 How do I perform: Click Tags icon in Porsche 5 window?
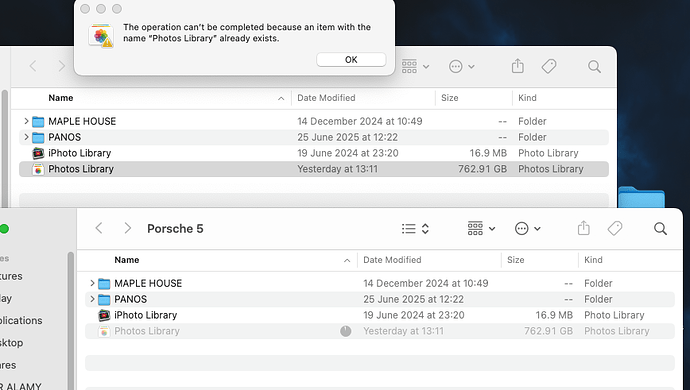615,228
